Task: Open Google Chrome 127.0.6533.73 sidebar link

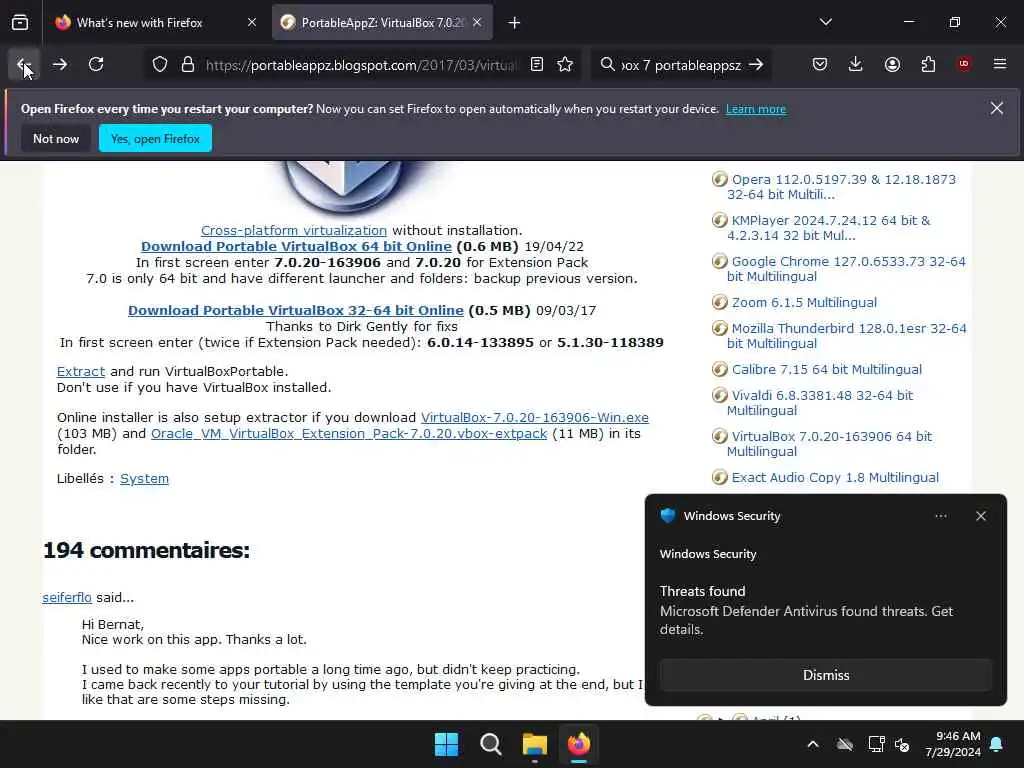Action: [x=846, y=269]
